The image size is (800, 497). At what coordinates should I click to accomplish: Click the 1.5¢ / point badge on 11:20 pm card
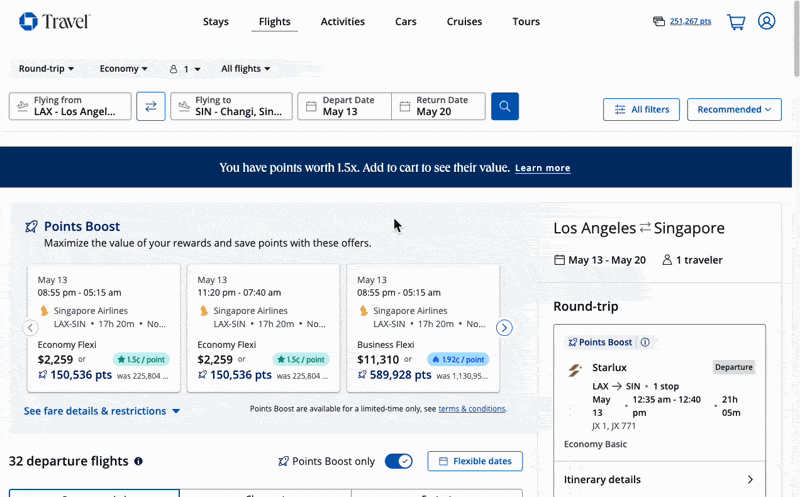(301, 359)
